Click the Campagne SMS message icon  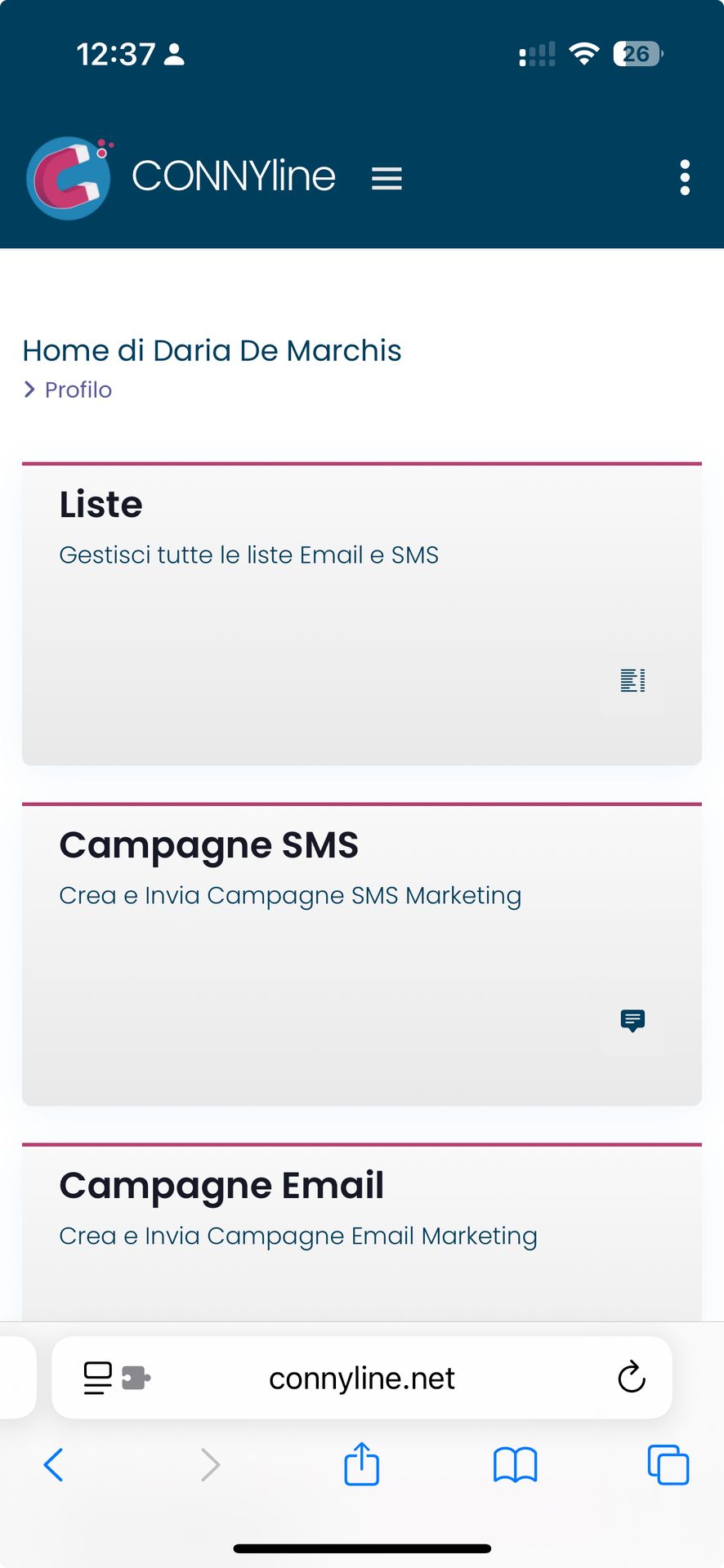tap(632, 1021)
